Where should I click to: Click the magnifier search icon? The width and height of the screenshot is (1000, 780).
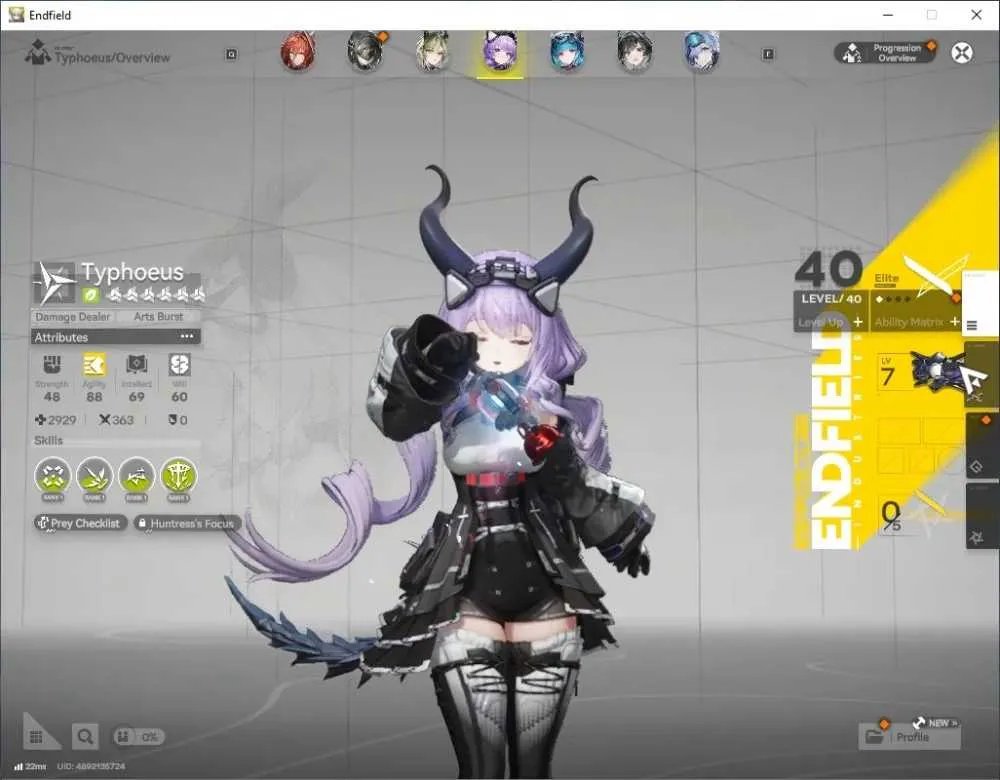[x=85, y=737]
